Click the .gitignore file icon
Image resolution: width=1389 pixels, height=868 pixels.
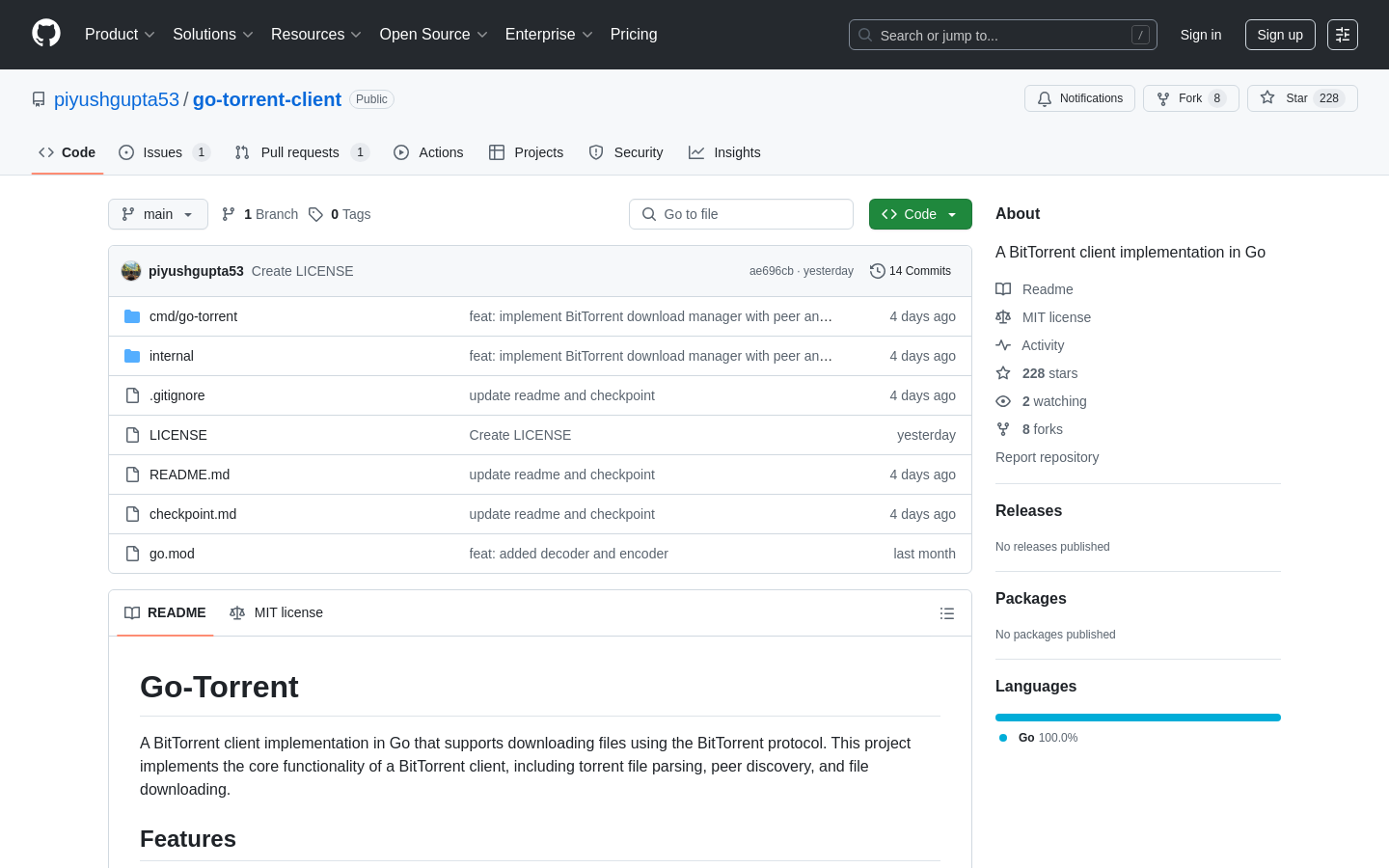tap(132, 395)
